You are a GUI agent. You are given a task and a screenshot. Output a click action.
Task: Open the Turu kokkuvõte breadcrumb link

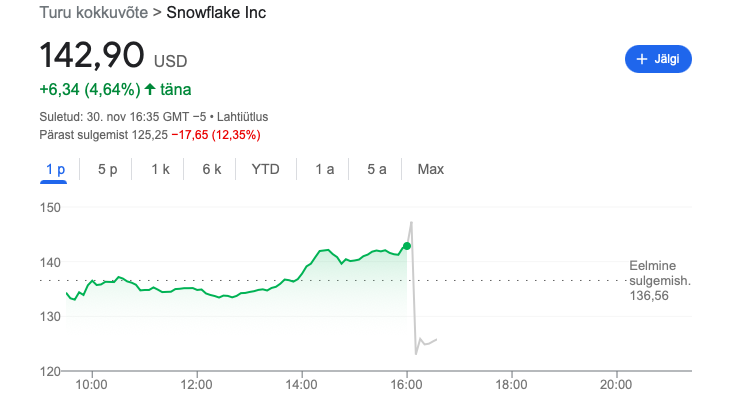[x=94, y=13]
